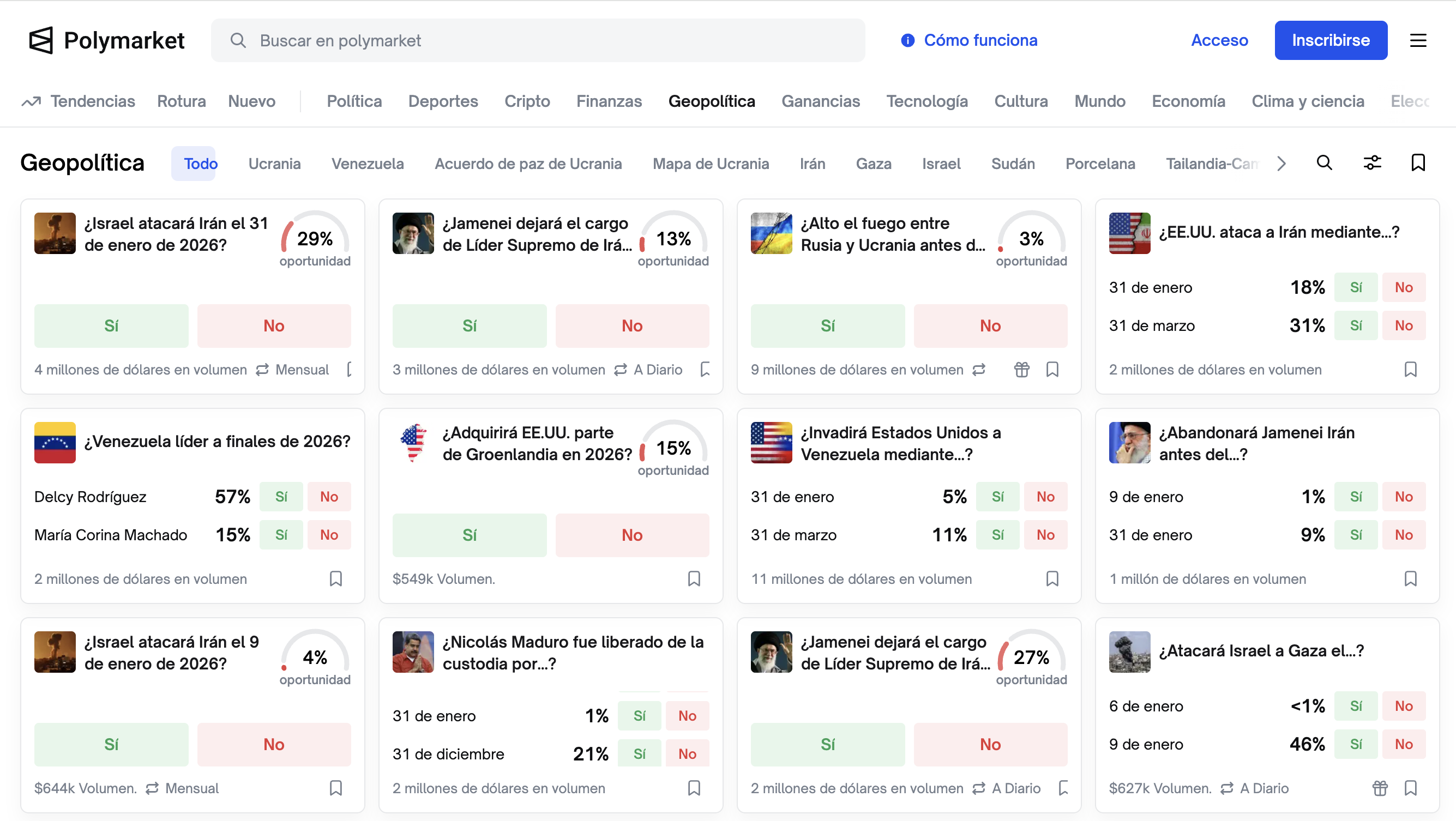Click gift icon on Israel a Gaza card

1380,788
